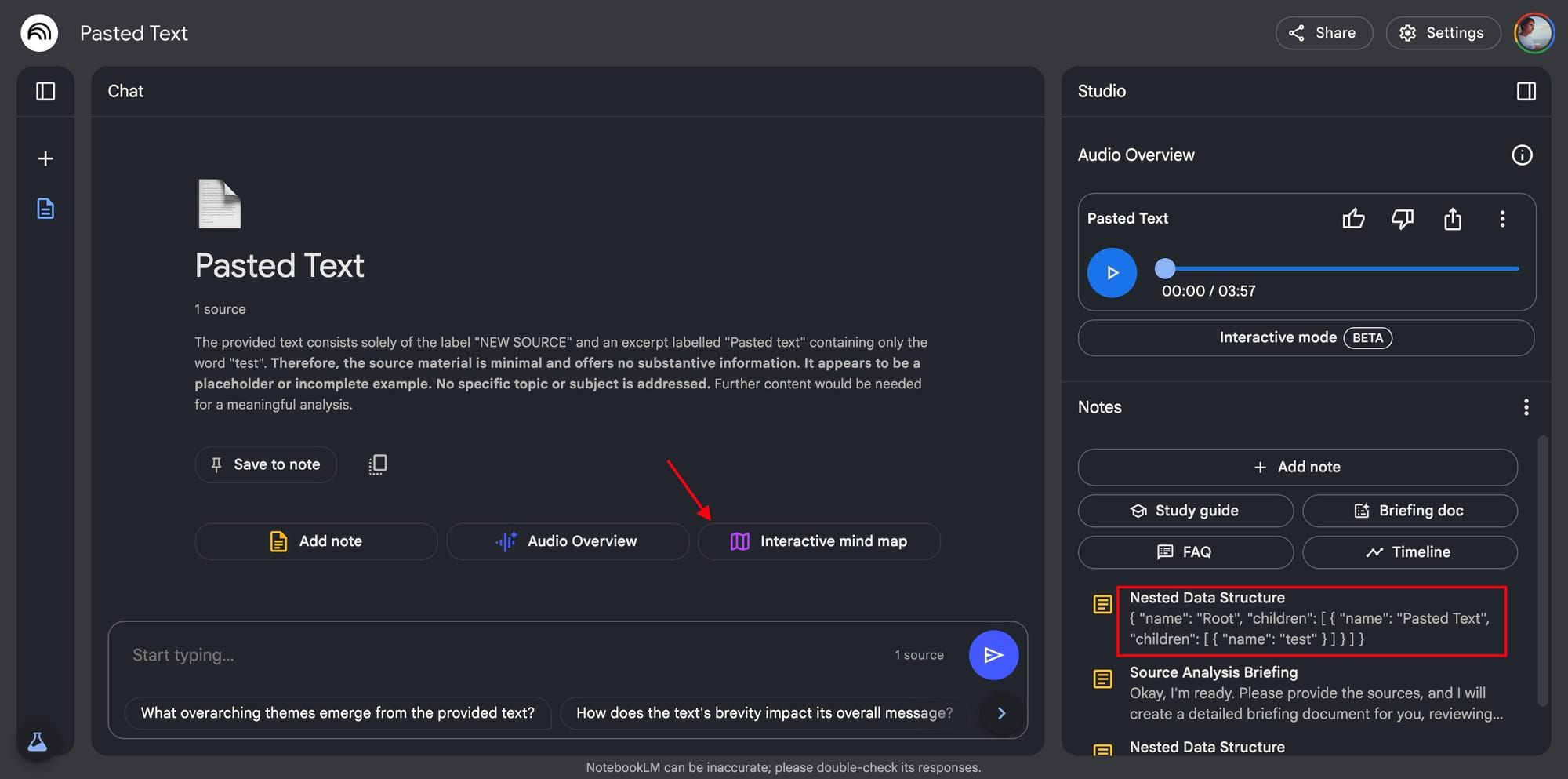Open Notes more options menu
Screen dimensions: 1568x779
[1526, 407]
